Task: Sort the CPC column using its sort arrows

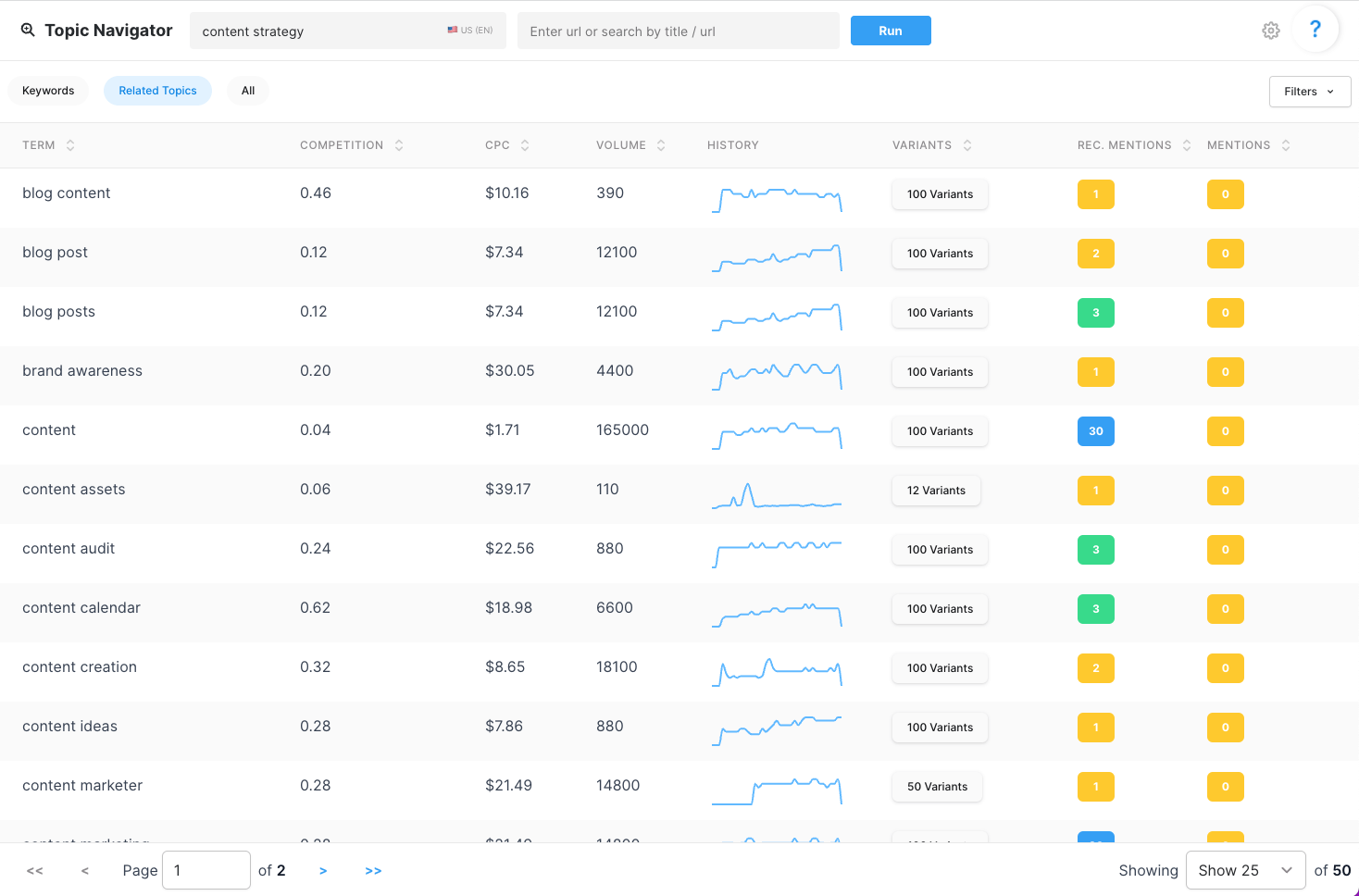Action: [525, 144]
